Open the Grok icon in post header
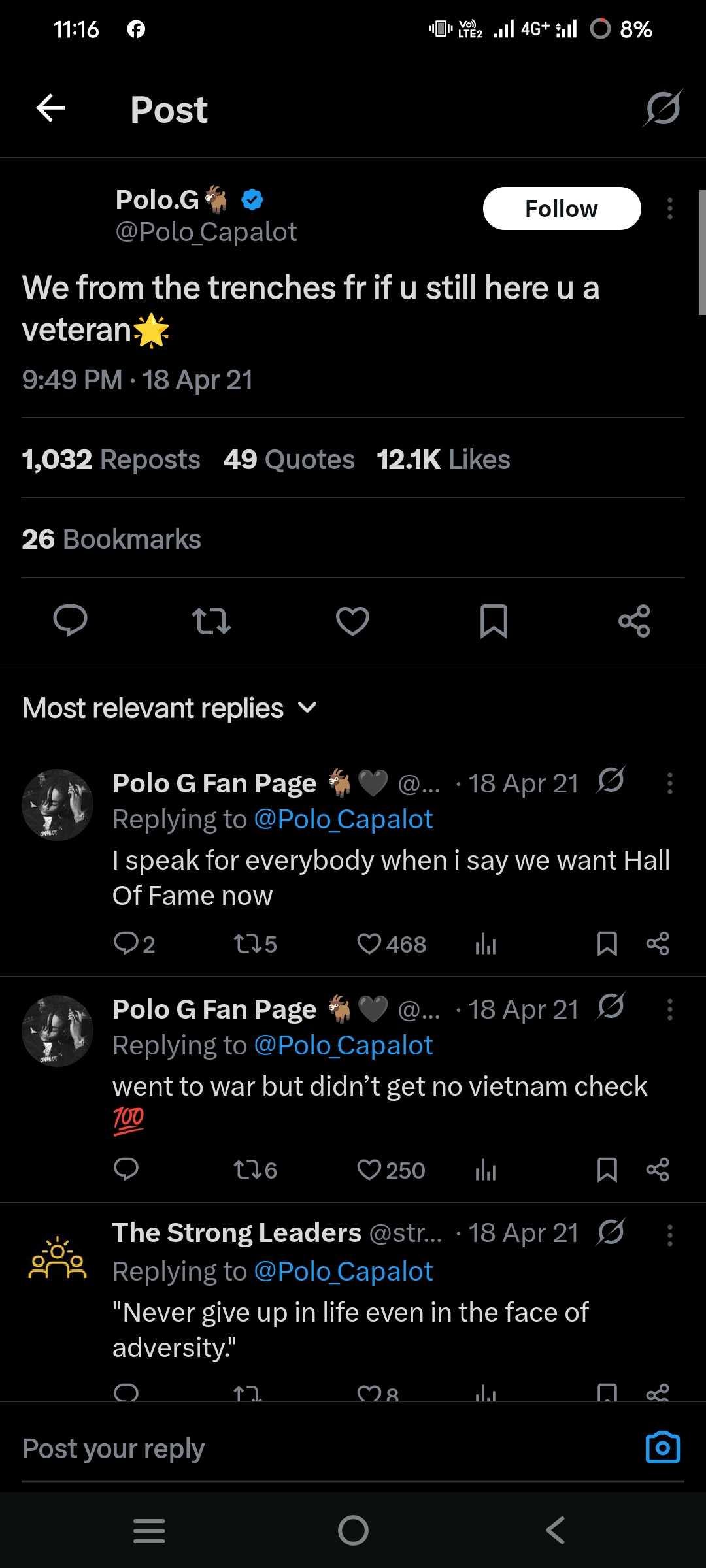The image size is (706, 1568). [663, 108]
